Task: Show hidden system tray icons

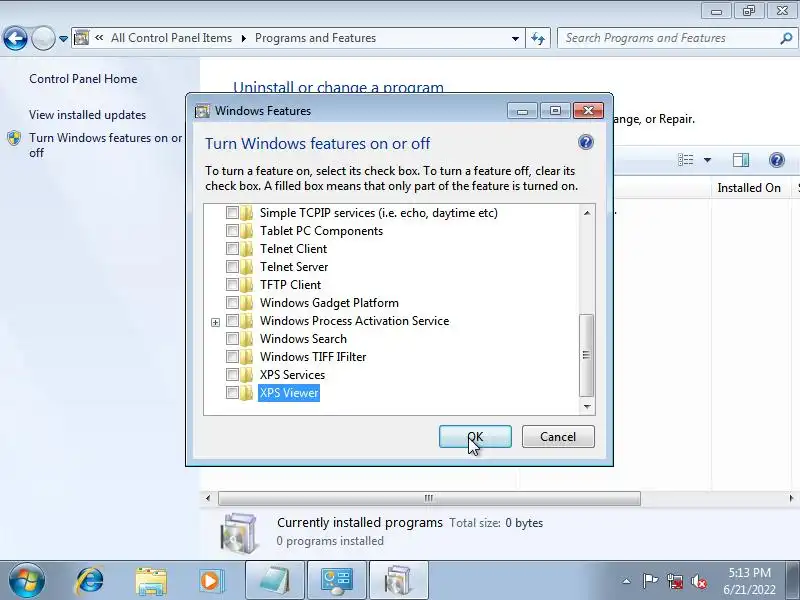Action: coord(627,581)
